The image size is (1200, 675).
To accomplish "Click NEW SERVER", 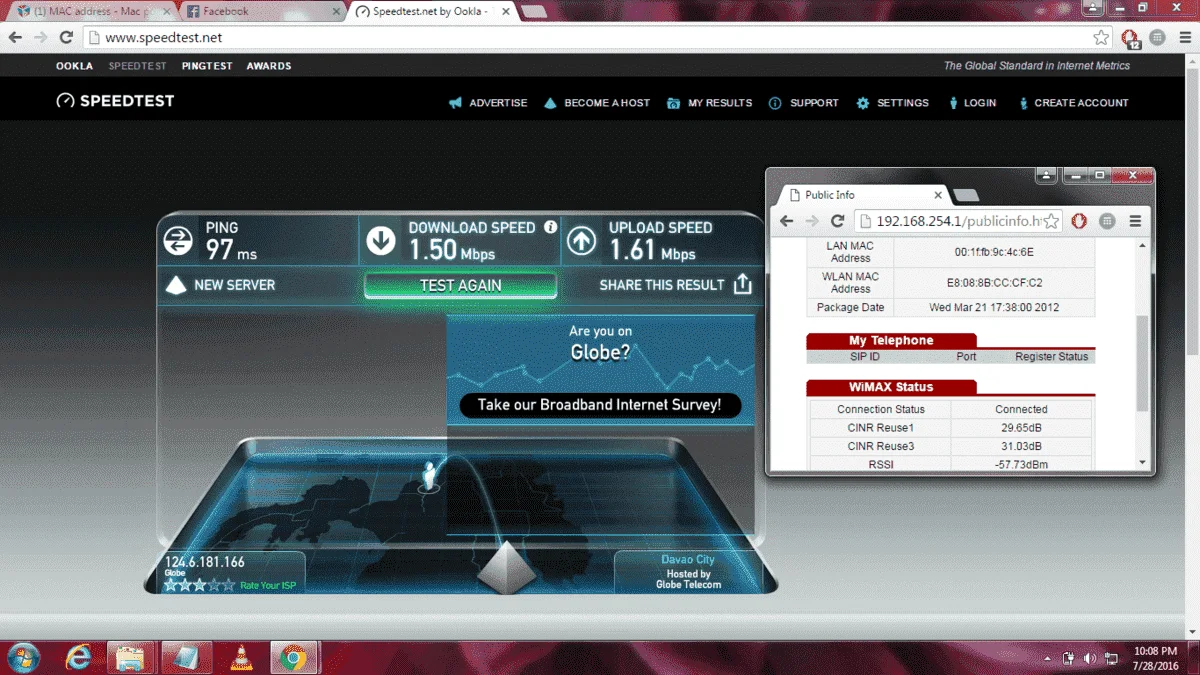I will click(x=234, y=285).
